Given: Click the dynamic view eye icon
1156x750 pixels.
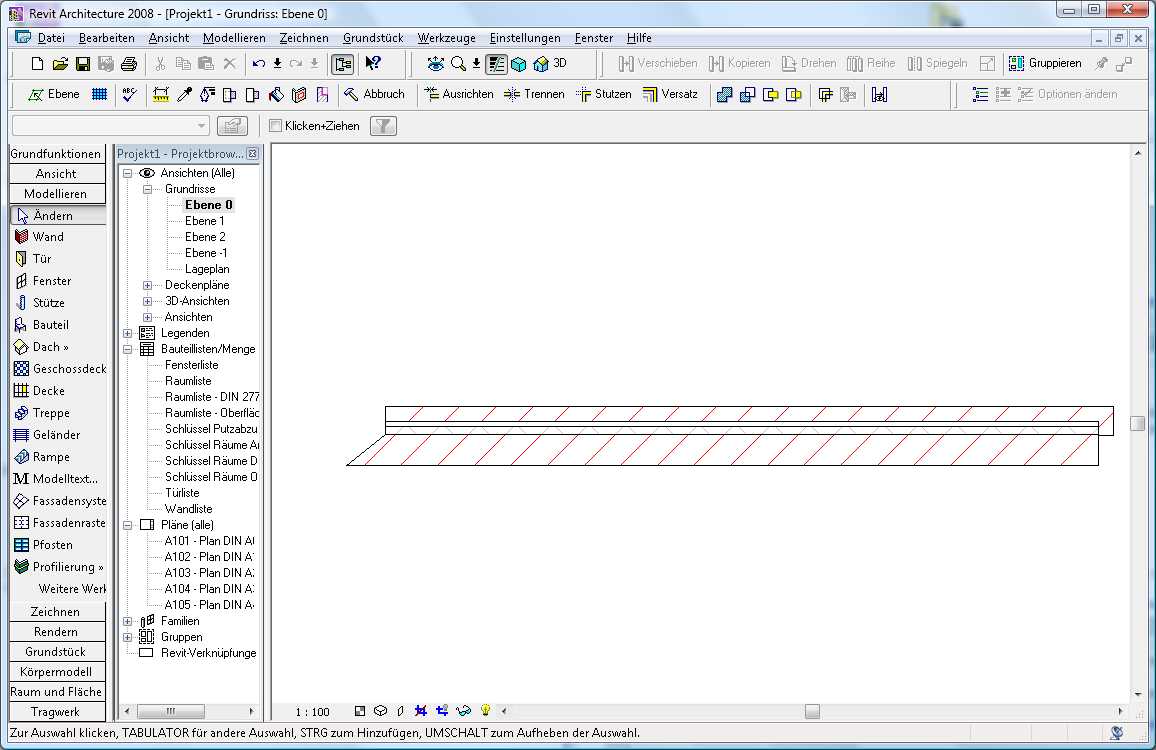Looking at the screenshot, I should pyautogui.click(x=436, y=64).
